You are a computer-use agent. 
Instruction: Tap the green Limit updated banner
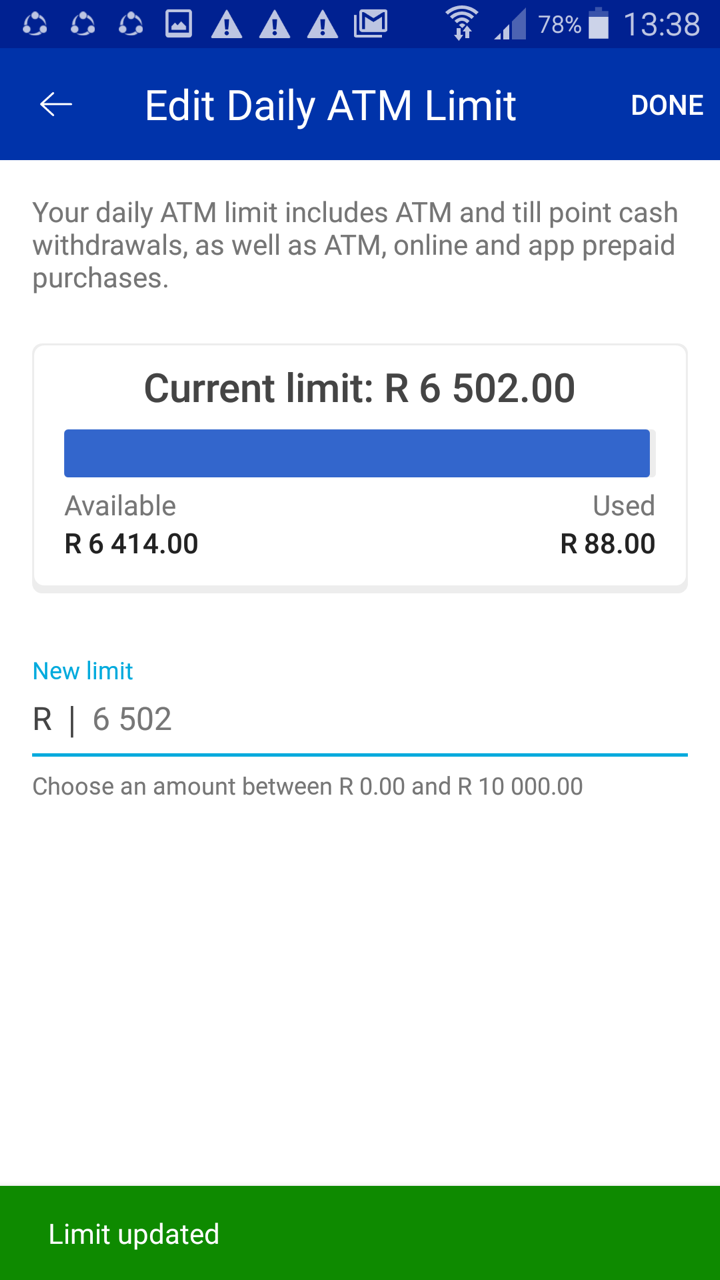(360, 1233)
